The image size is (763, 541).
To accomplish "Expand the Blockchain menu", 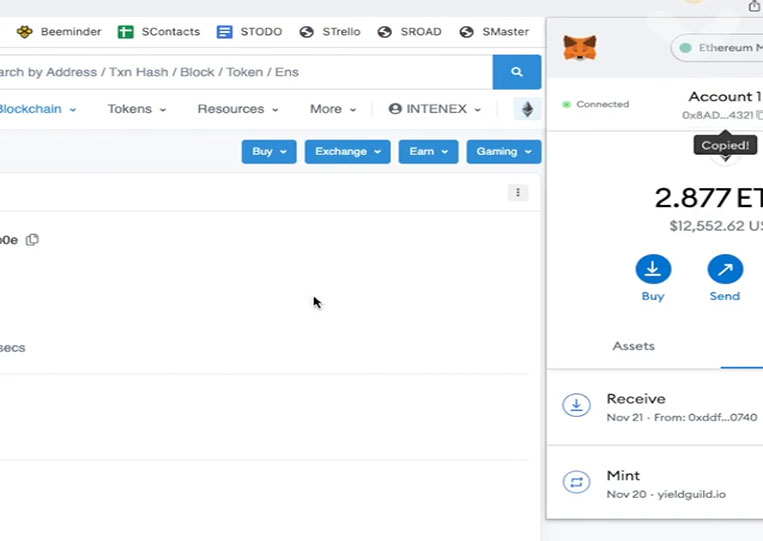I will point(38,109).
